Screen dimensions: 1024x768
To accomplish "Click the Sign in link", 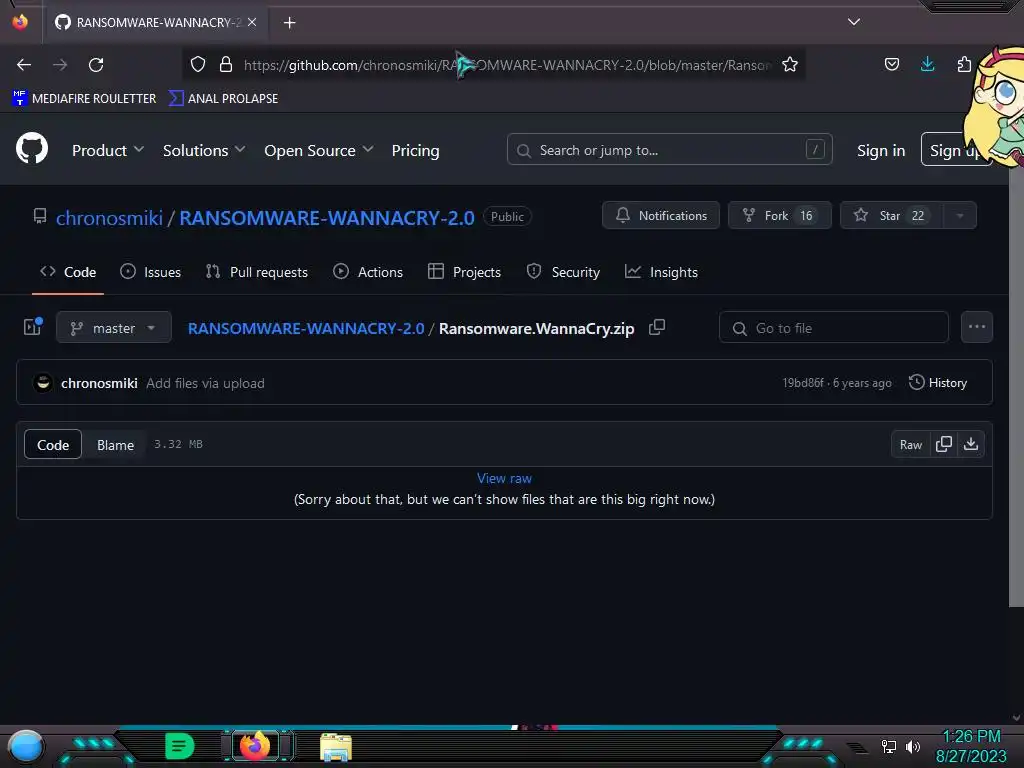I will (x=881, y=150).
